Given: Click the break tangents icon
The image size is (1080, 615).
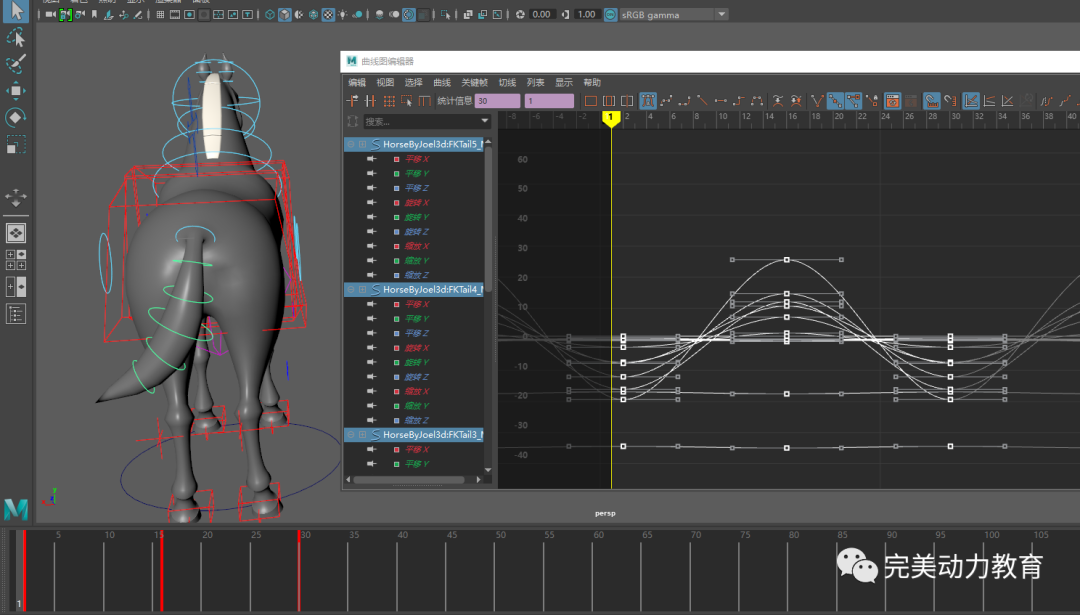Looking at the screenshot, I should (817, 101).
